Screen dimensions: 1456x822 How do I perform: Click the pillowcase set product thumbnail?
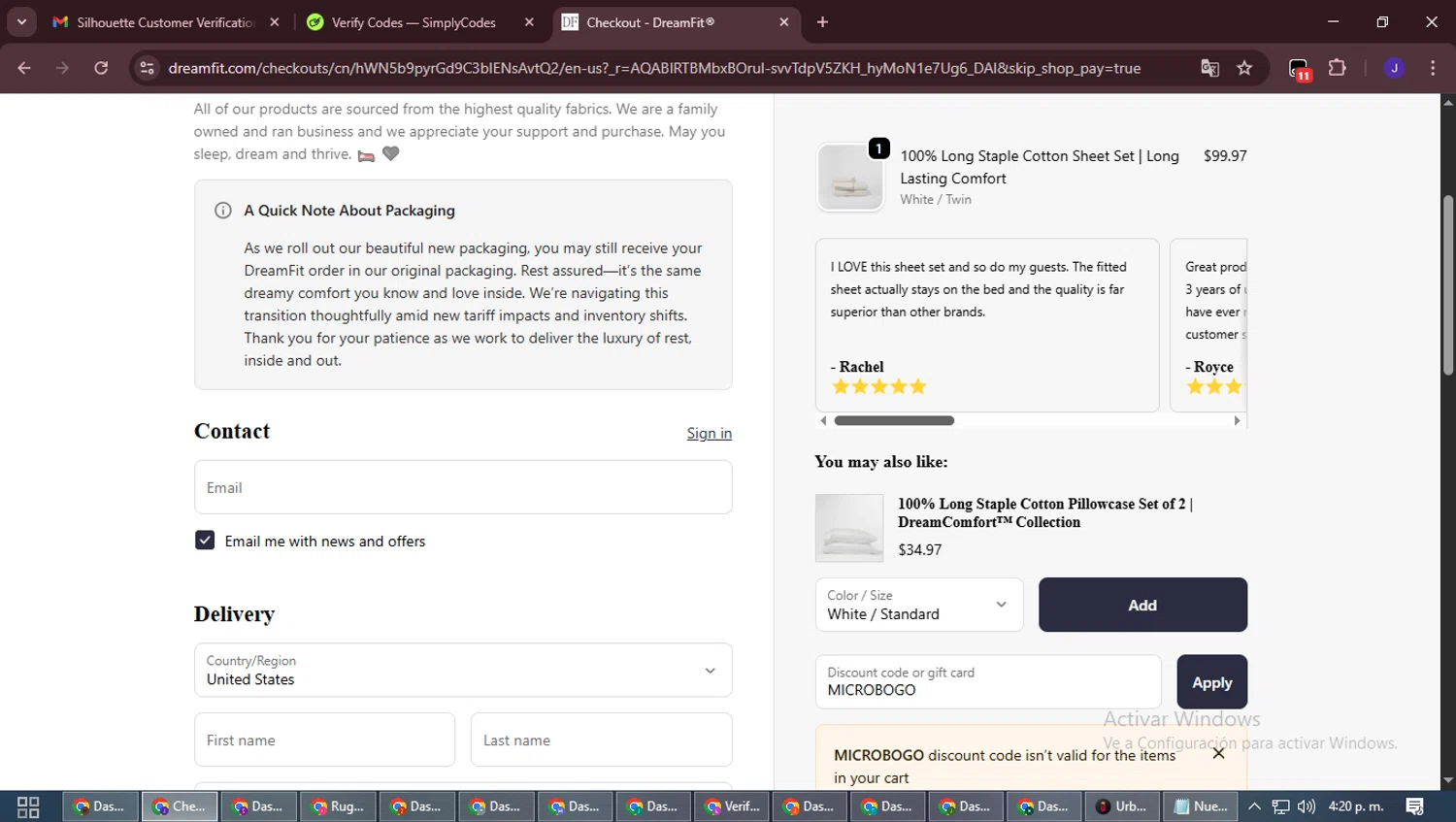(849, 528)
